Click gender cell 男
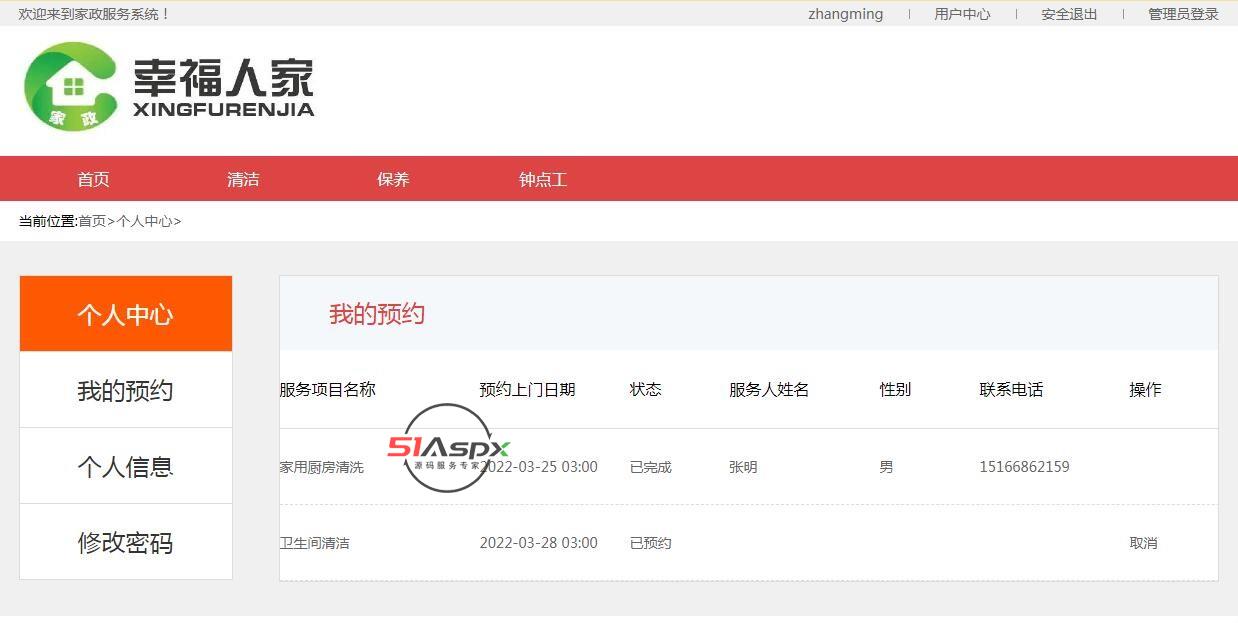The height and width of the screenshot is (623, 1238). (x=886, y=467)
